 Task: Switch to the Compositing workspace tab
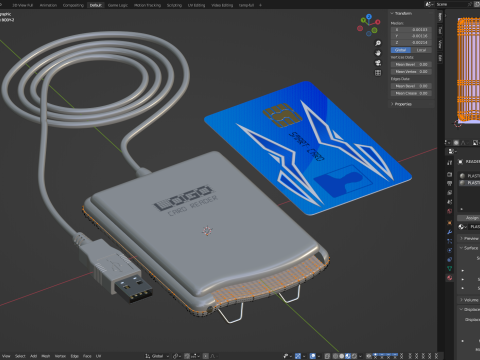pos(73,5)
